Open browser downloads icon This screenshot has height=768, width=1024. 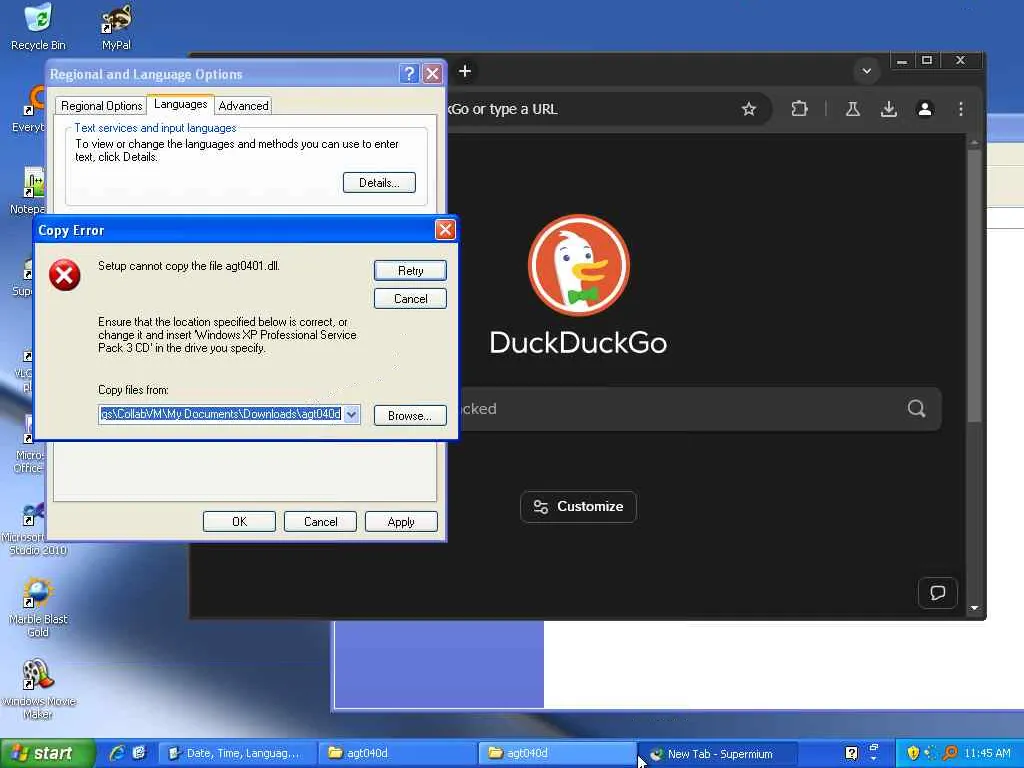(888, 109)
